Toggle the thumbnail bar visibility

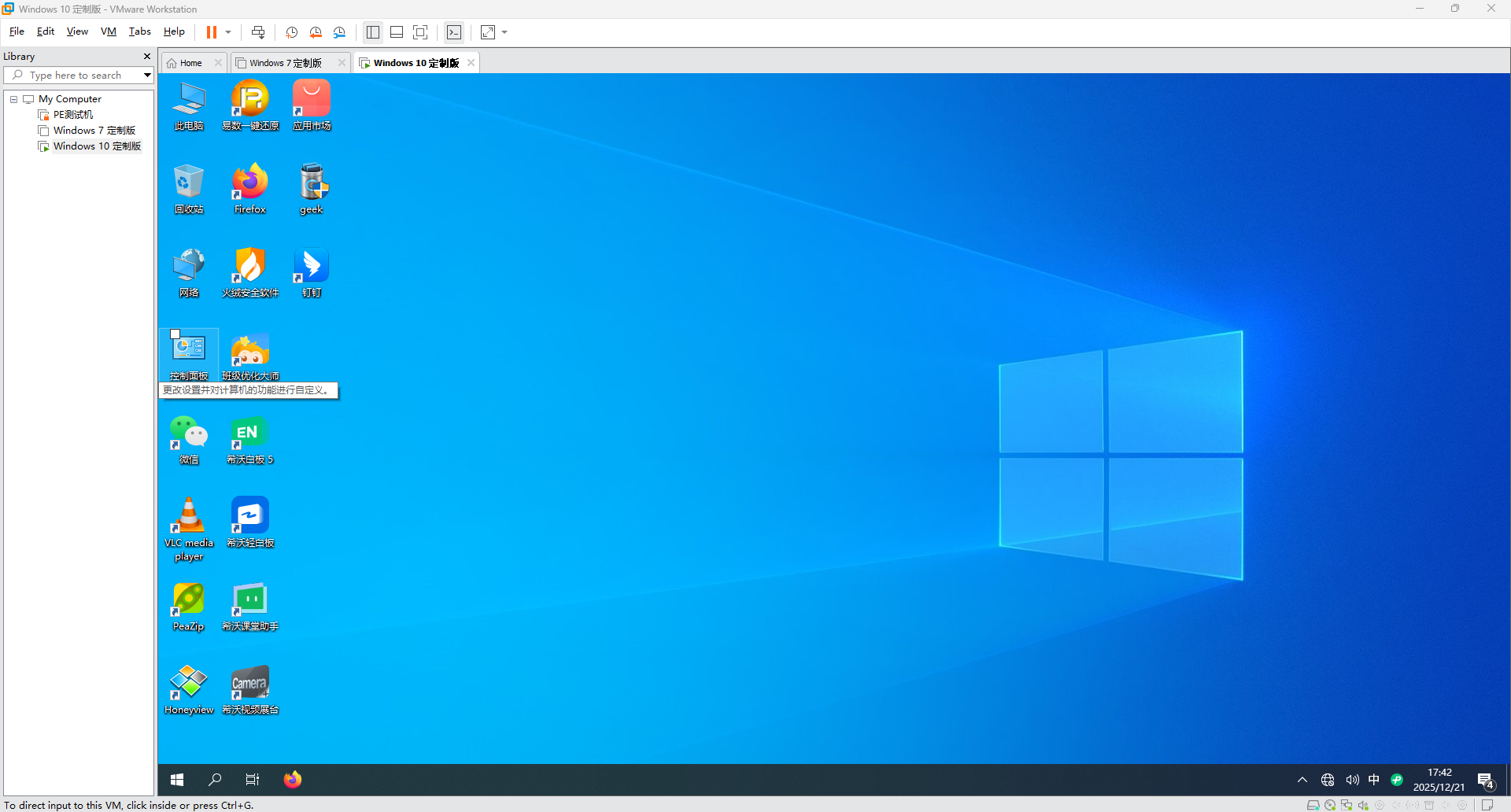tap(397, 32)
